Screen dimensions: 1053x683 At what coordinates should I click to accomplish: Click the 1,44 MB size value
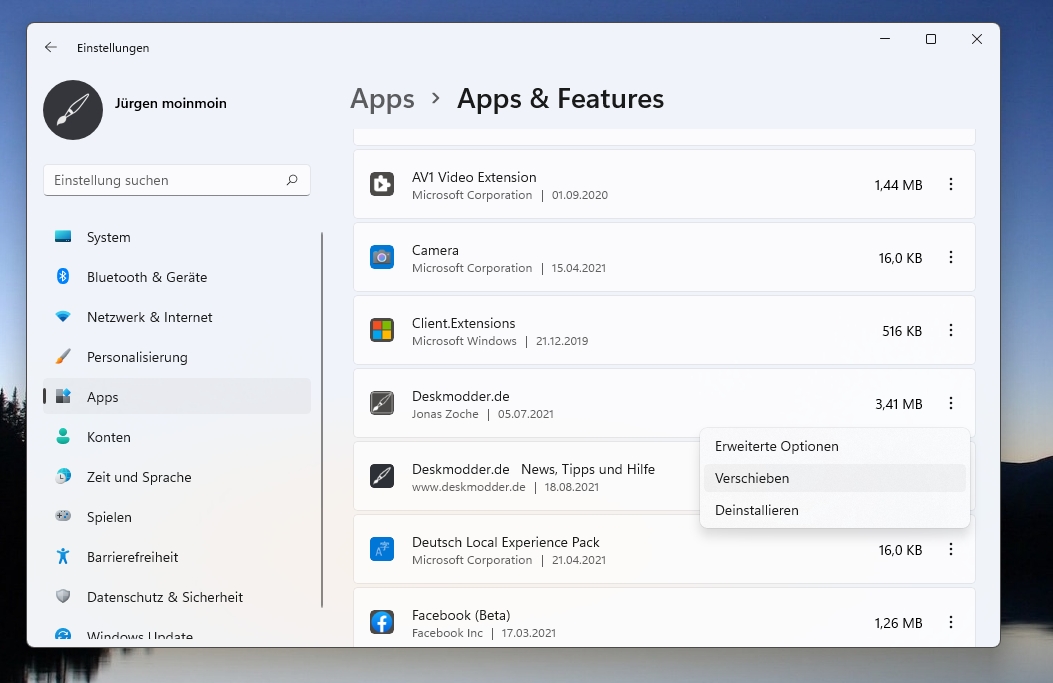tap(898, 185)
